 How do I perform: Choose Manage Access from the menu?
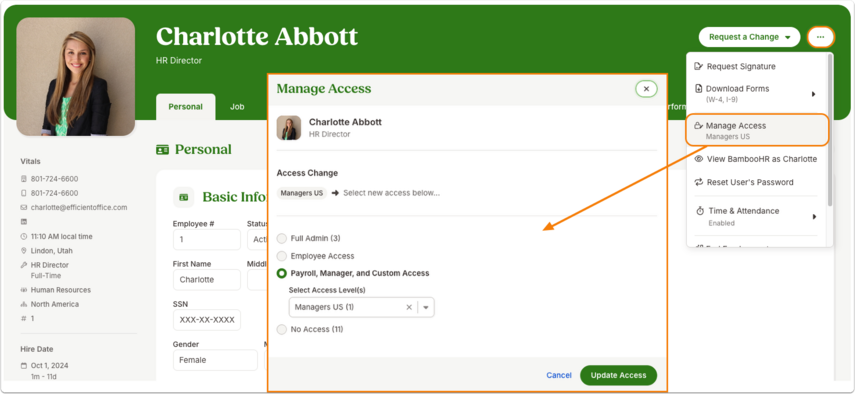coord(757,130)
